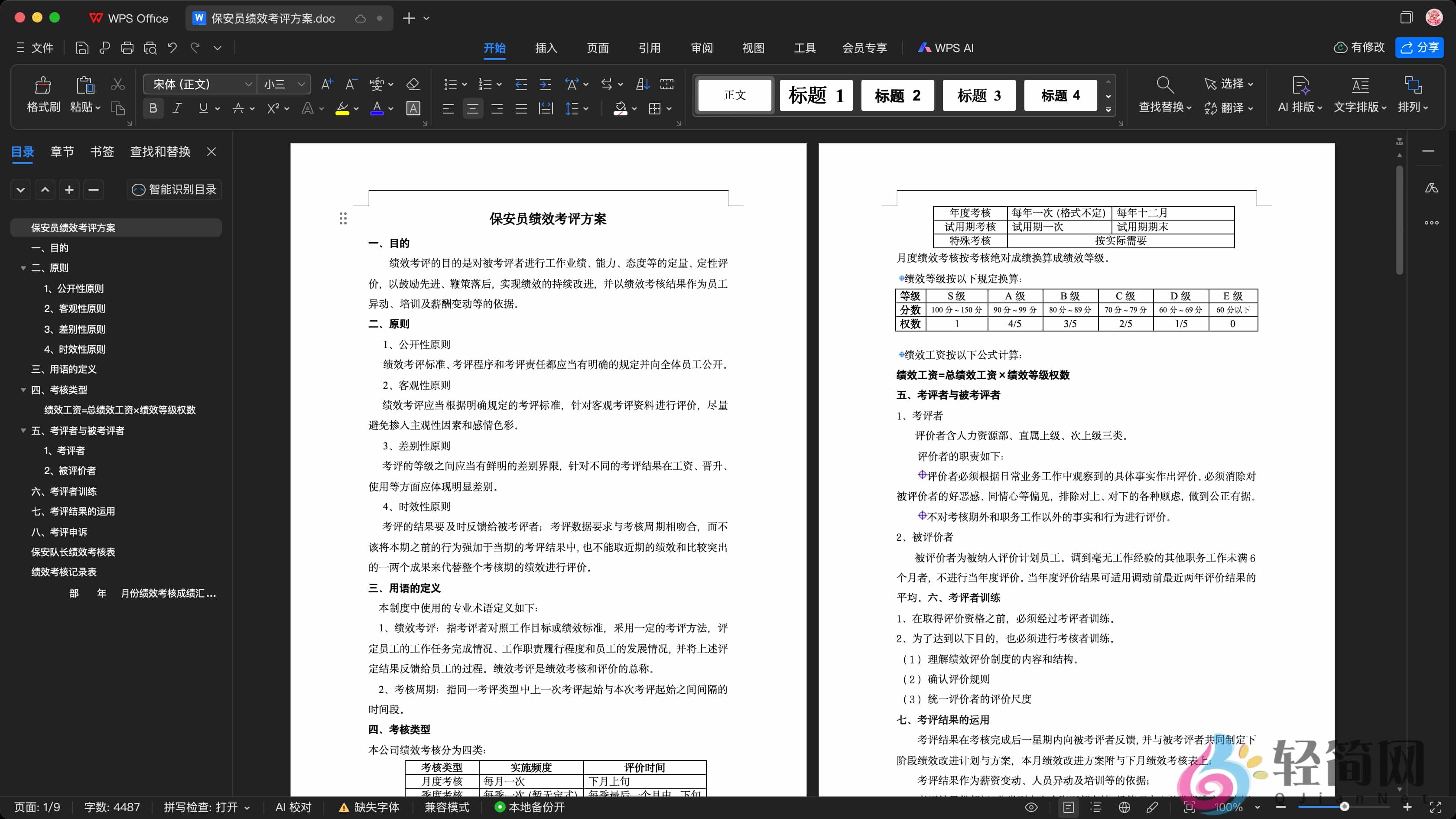The width and height of the screenshot is (1456, 819).
Task: Select the Format Painter tool
Action: coord(42,95)
